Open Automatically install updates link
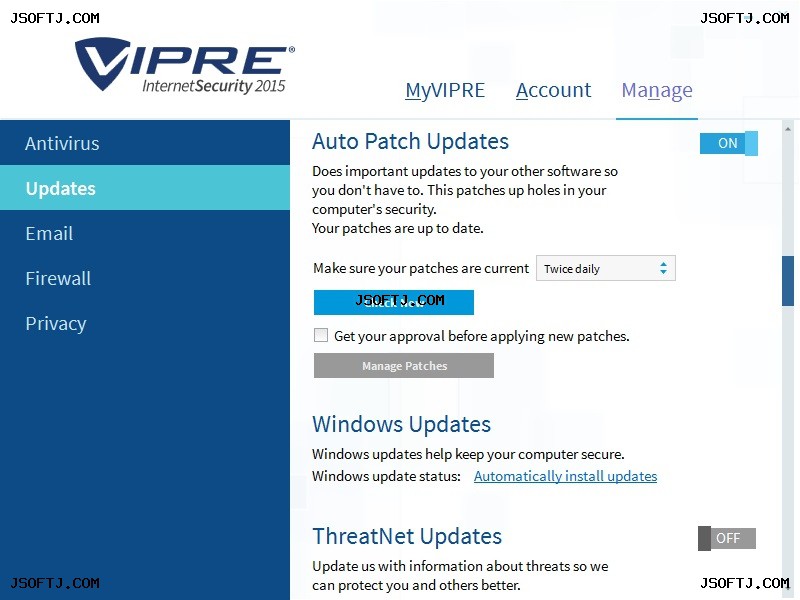Viewport: 800px width, 600px height. point(565,476)
